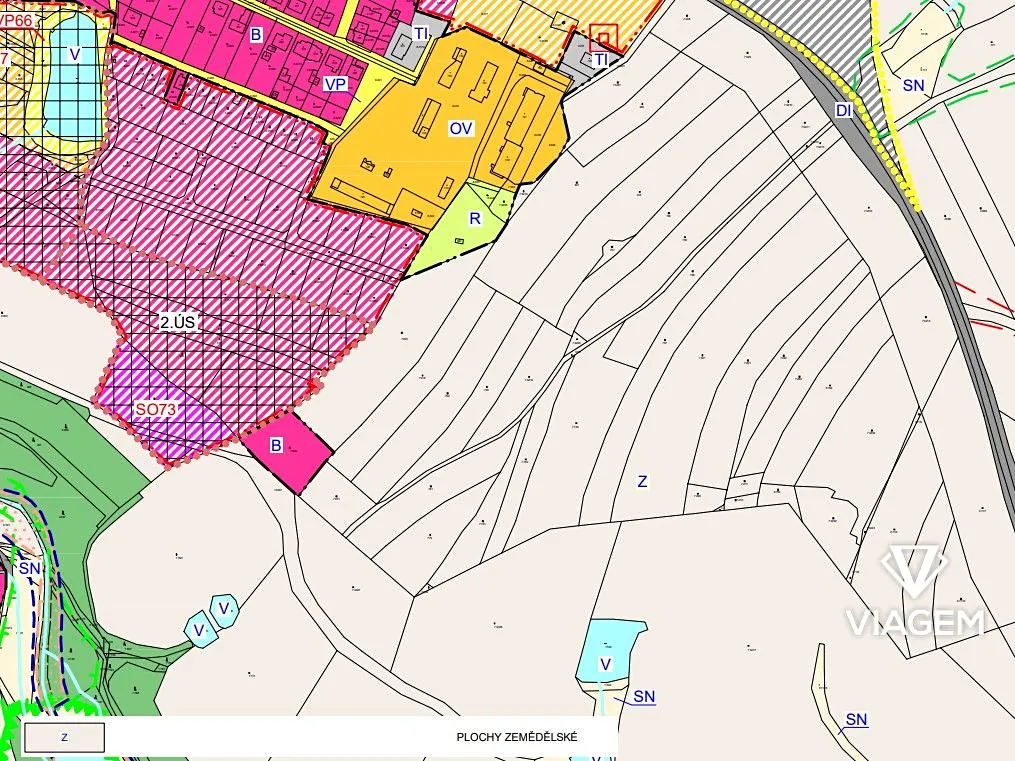Click the blue V water area beside VP66
1015x761 pixels.
[75, 55]
